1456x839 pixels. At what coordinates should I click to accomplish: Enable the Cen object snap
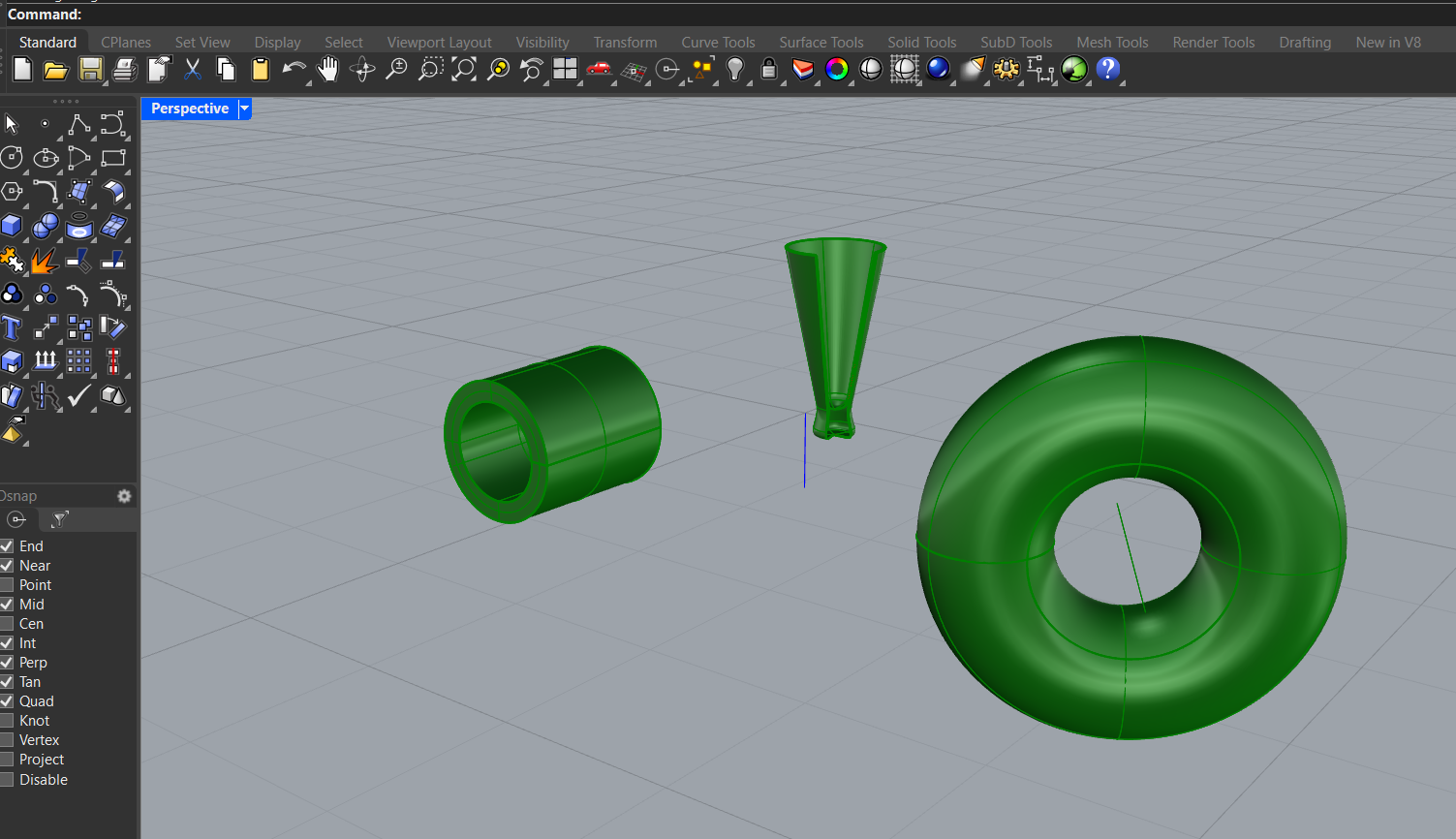tap(8, 623)
